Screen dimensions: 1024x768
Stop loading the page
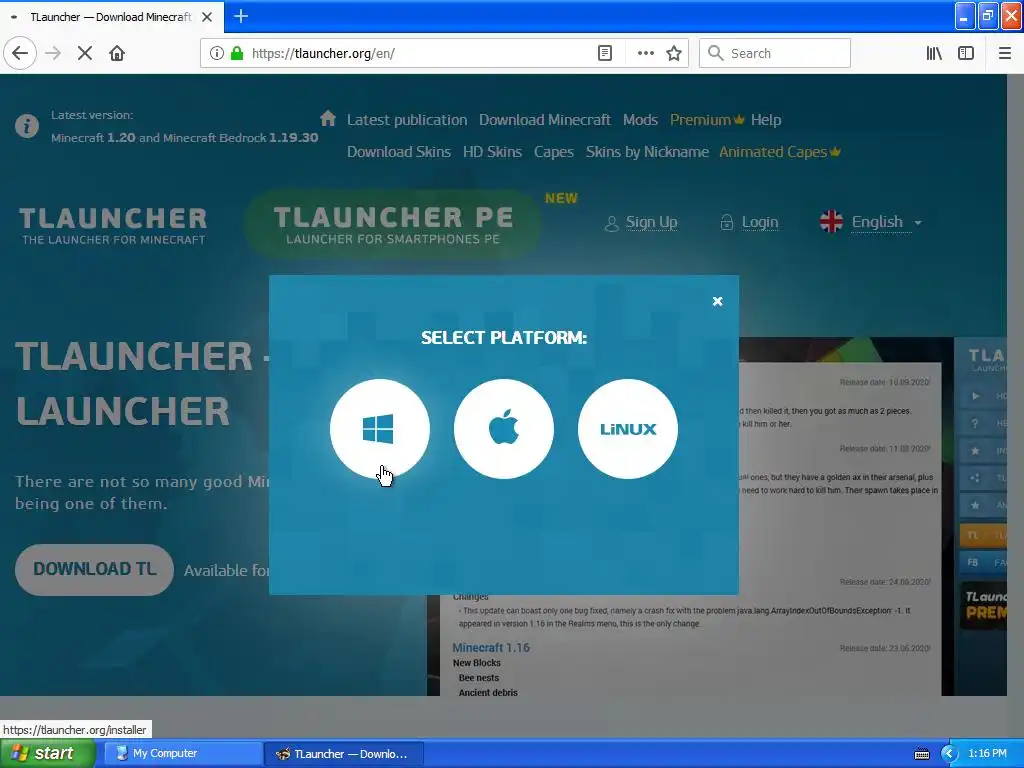(x=85, y=53)
